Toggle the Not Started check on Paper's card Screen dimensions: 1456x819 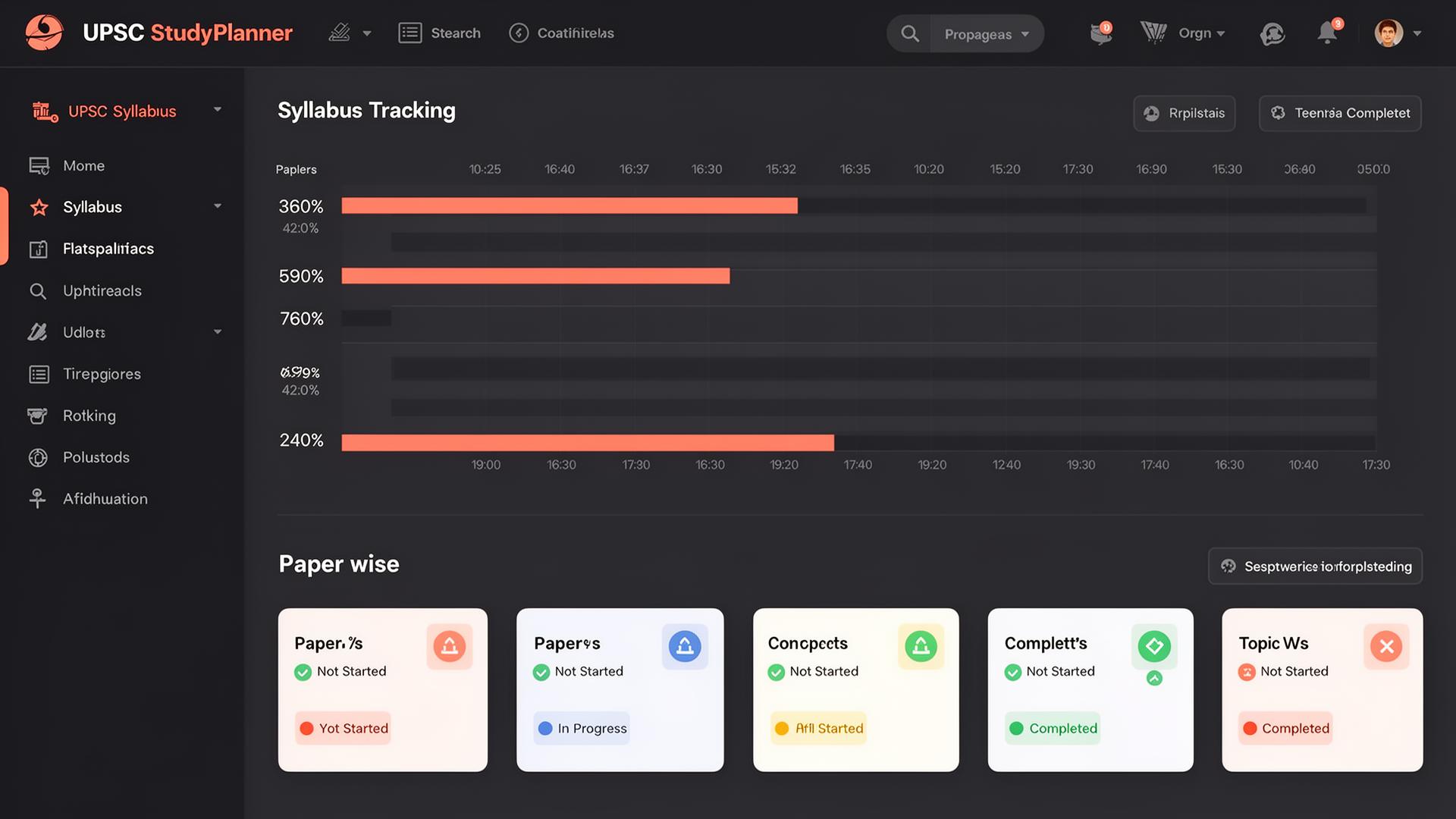click(x=541, y=672)
